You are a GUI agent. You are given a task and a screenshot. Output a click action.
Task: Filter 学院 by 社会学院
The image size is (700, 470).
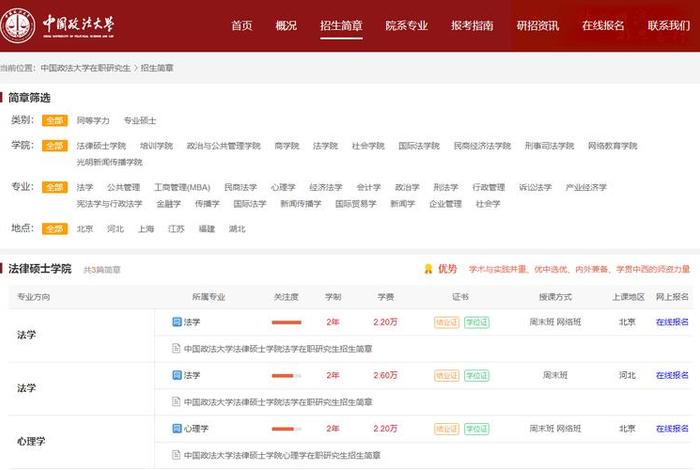[x=368, y=146]
